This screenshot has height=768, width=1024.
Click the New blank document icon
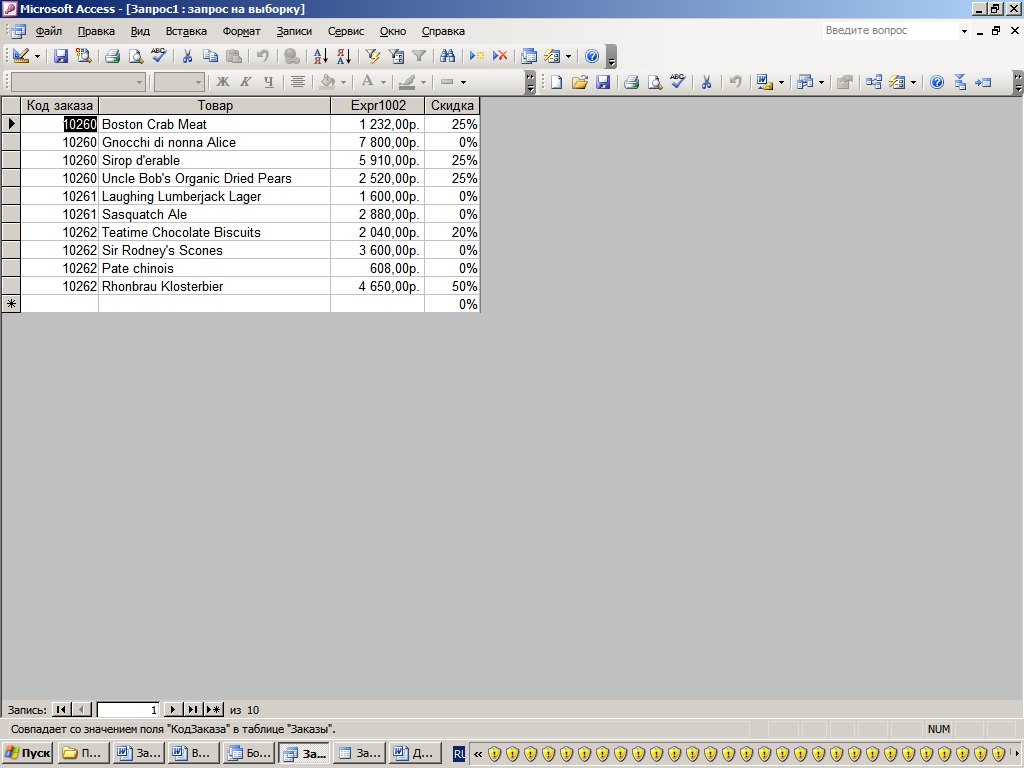556,82
